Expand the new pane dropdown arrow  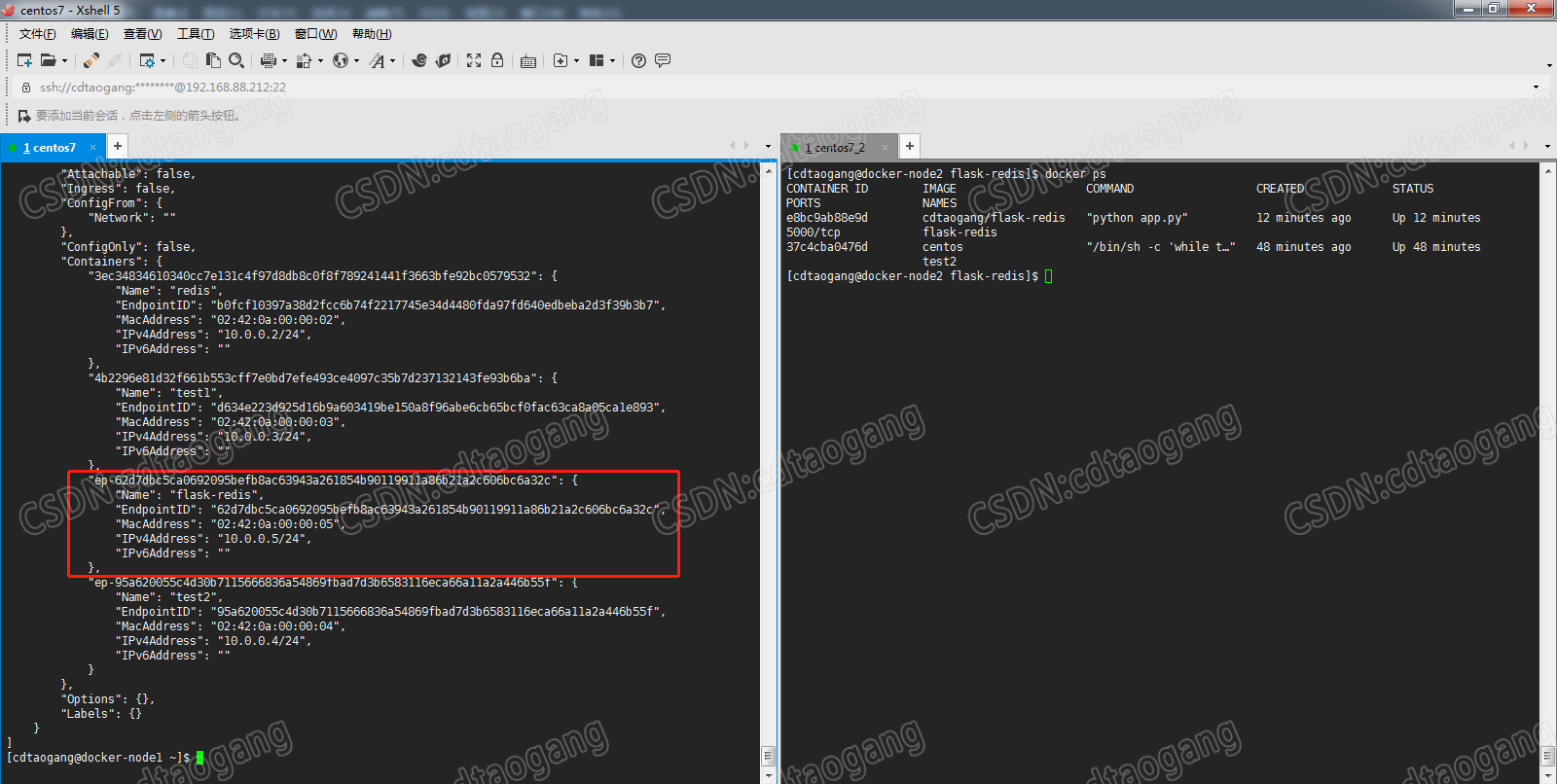576,60
